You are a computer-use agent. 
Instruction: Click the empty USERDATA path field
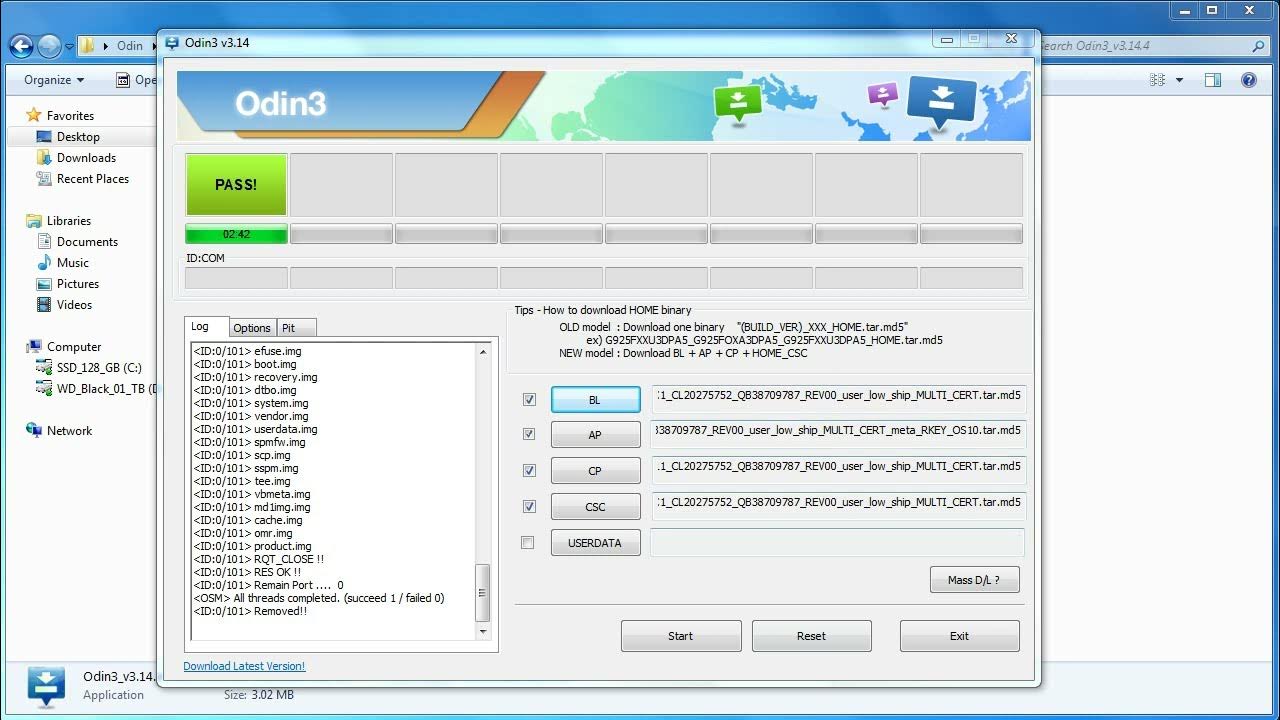pos(838,543)
